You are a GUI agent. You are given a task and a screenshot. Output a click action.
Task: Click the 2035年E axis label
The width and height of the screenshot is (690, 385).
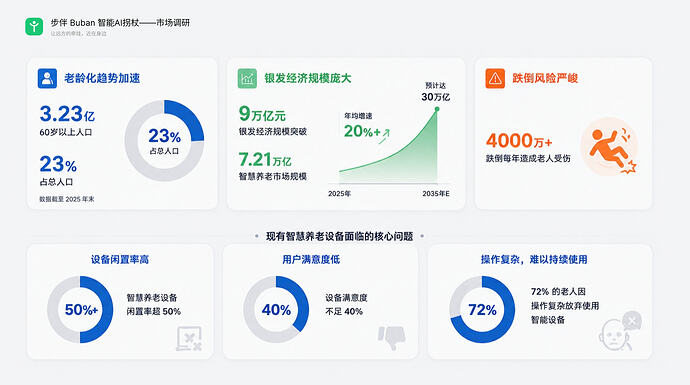[436, 194]
